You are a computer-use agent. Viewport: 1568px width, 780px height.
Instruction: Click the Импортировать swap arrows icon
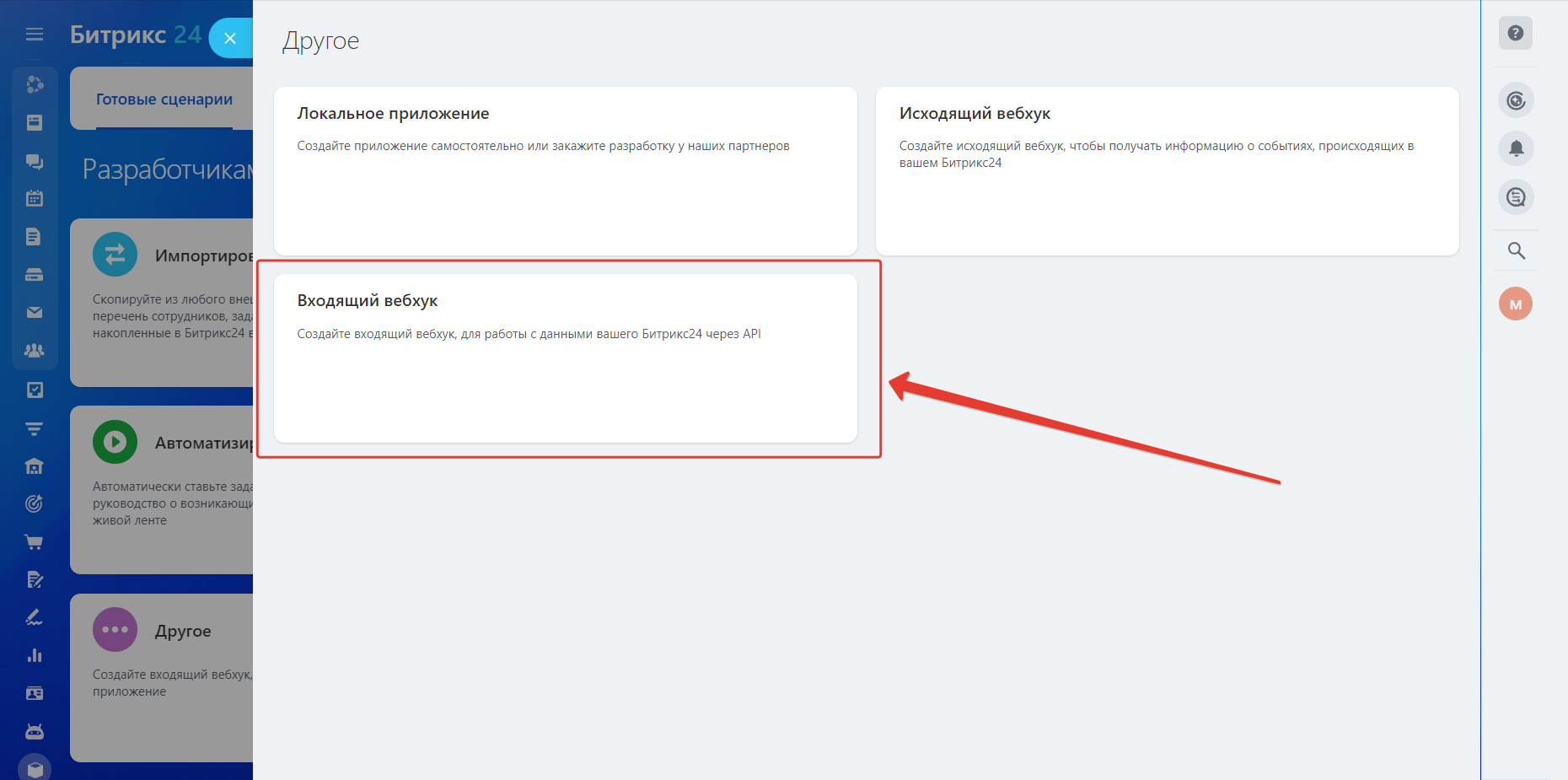click(115, 254)
